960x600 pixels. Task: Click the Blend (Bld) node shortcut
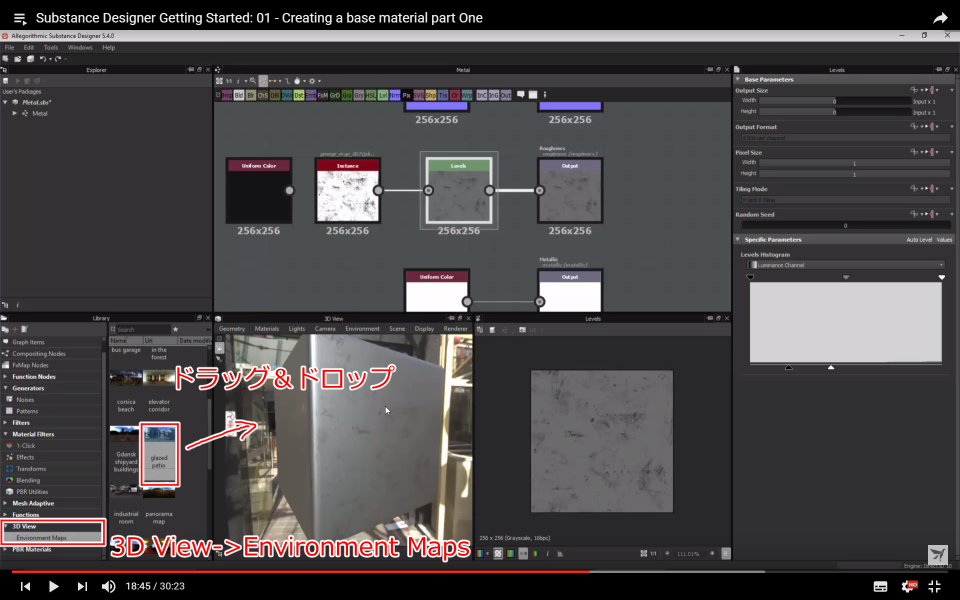click(239, 95)
